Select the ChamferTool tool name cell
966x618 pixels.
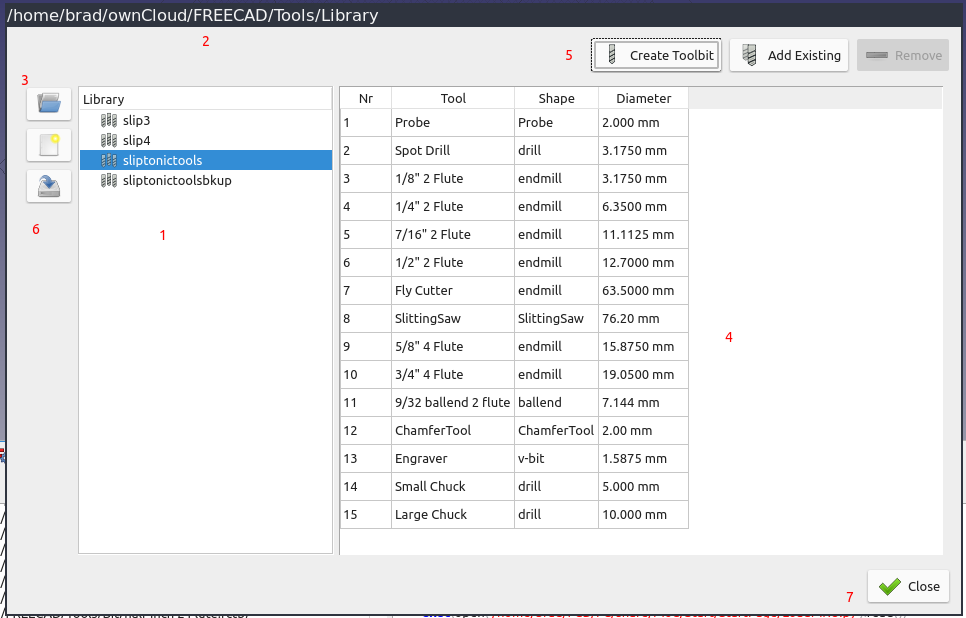point(453,431)
